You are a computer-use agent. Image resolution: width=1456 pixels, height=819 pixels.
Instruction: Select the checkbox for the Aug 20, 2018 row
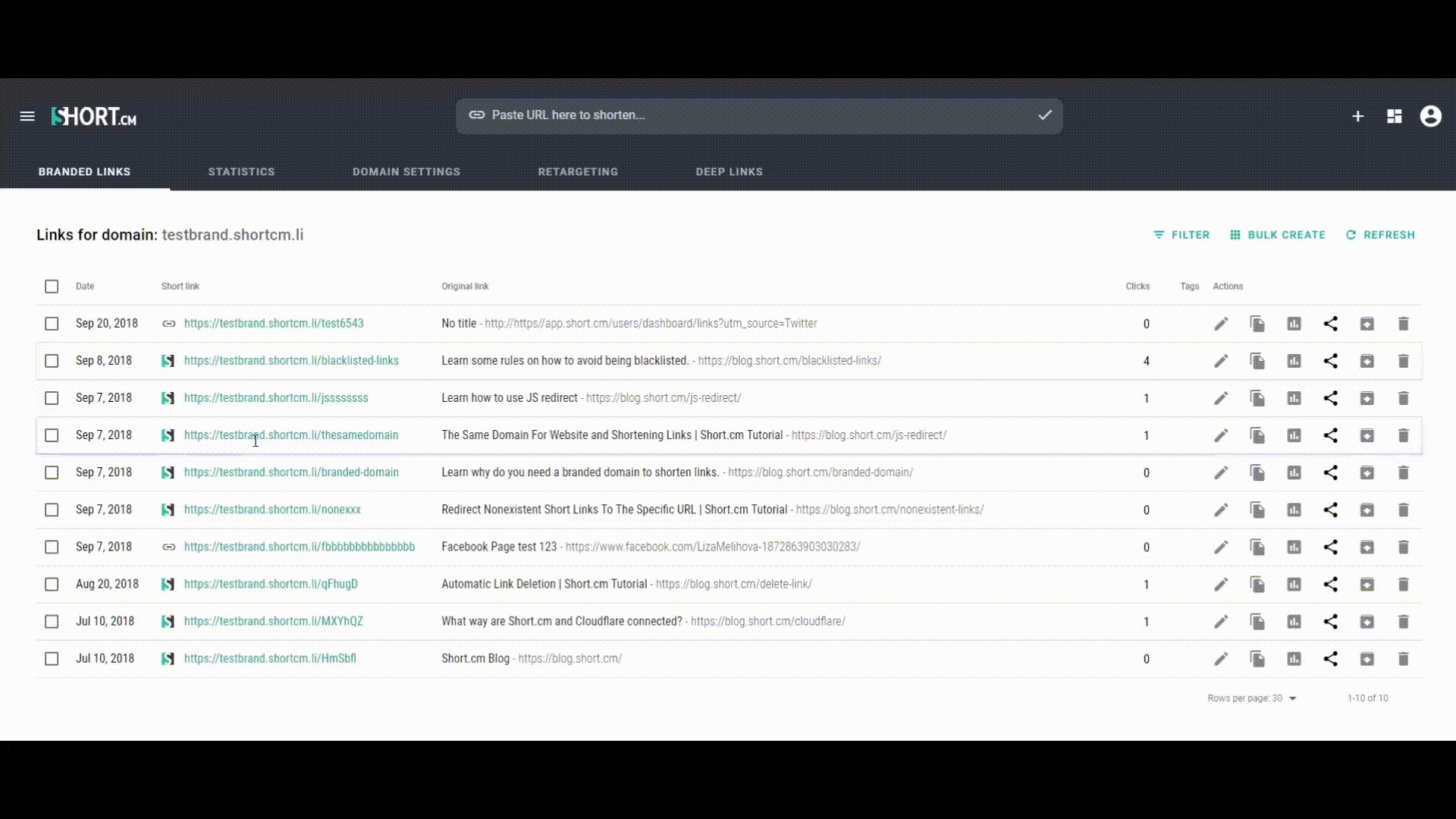(52, 585)
